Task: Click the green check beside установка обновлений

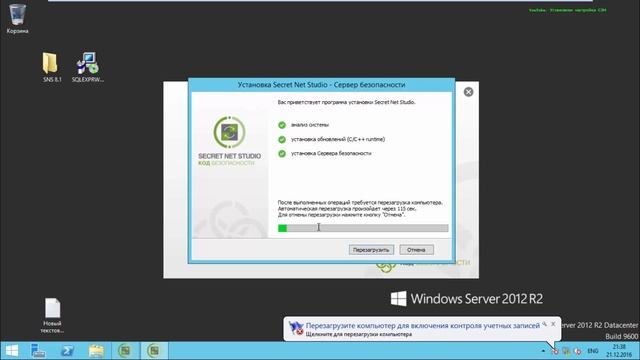Action: click(x=282, y=140)
